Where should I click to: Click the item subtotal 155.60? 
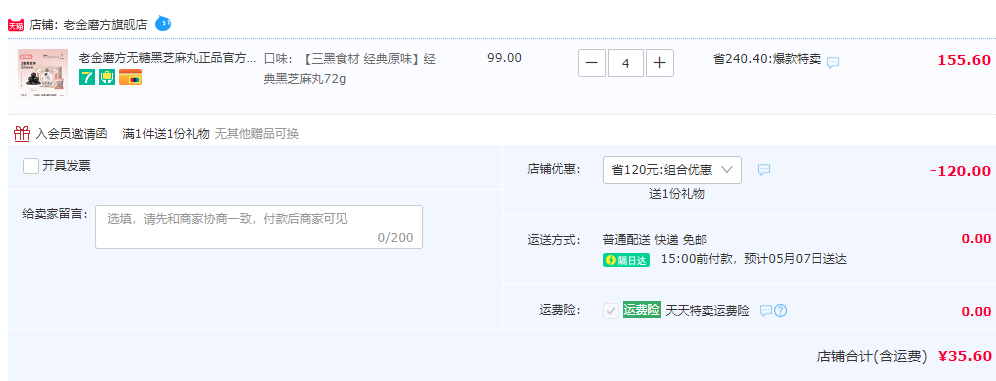964,60
